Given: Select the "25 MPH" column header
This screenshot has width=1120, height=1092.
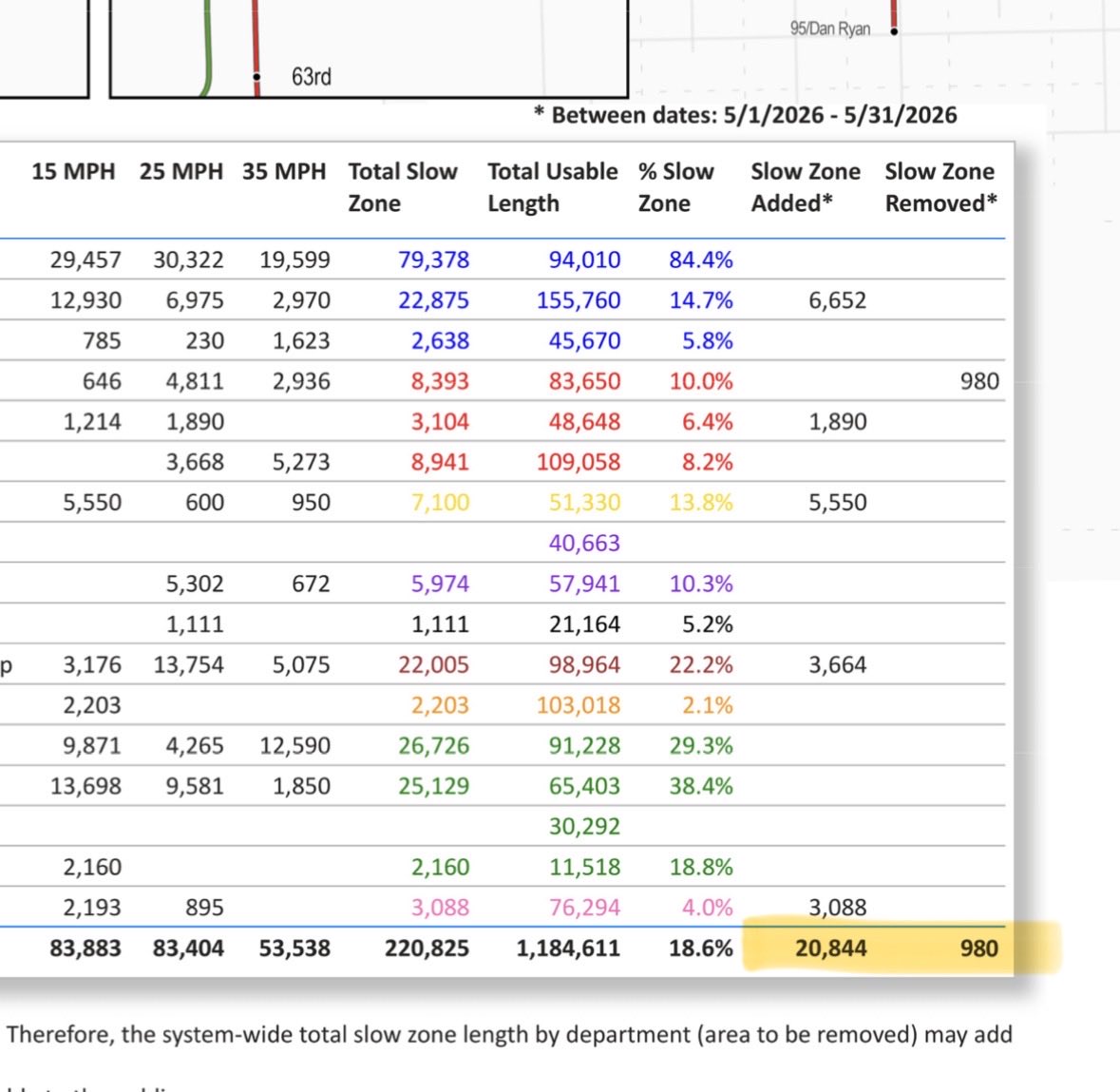Looking at the screenshot, I should click(180, 171).
